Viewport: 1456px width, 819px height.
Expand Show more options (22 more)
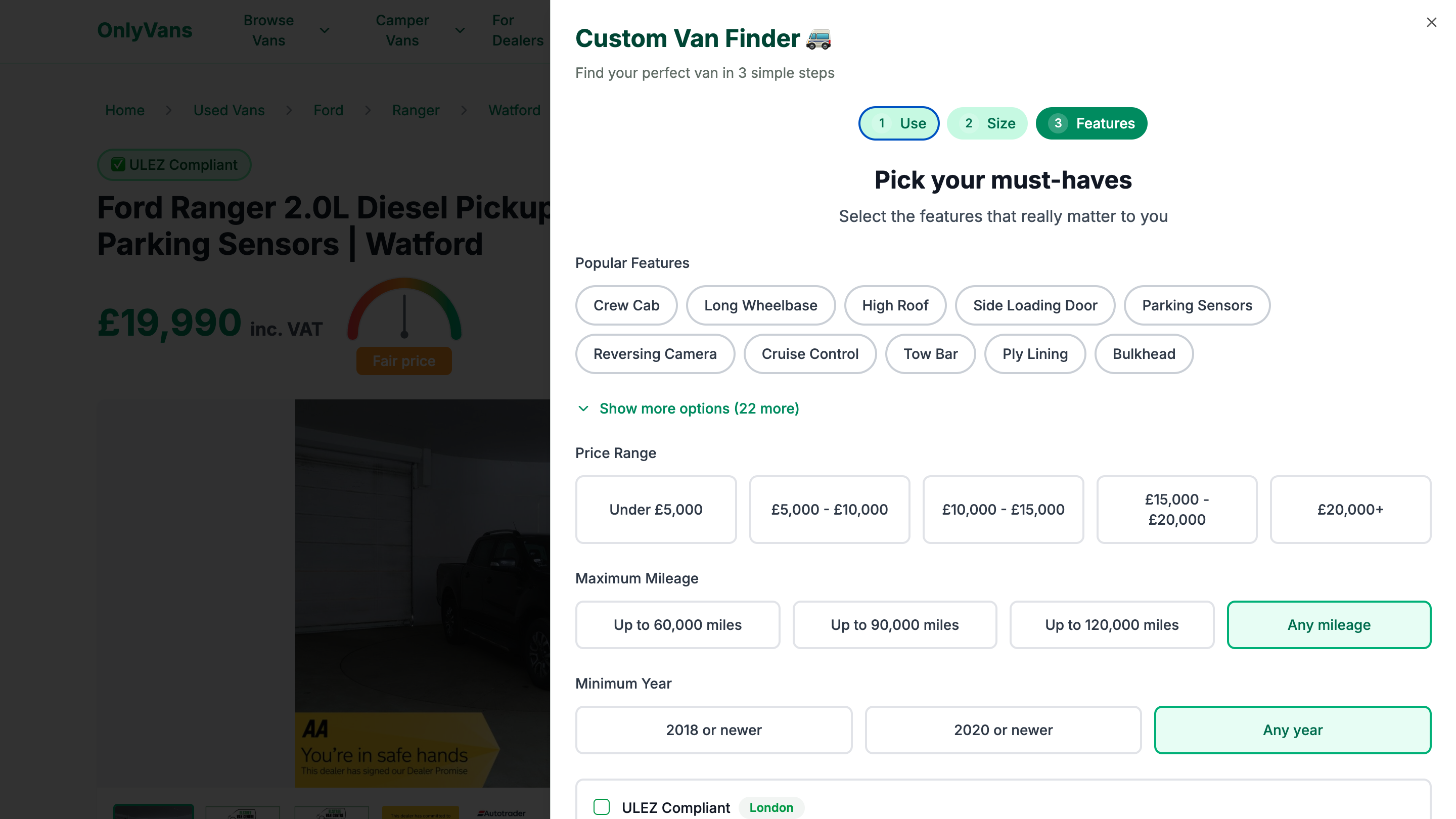(699, 408)
